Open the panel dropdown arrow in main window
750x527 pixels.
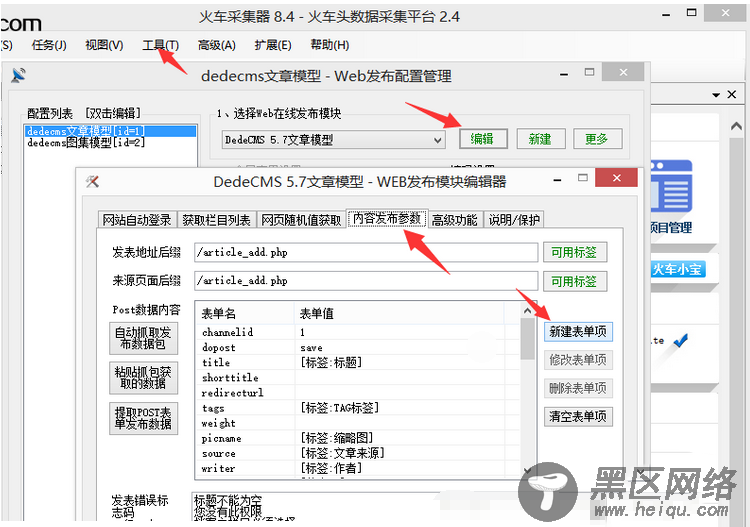tap(716, 95)
